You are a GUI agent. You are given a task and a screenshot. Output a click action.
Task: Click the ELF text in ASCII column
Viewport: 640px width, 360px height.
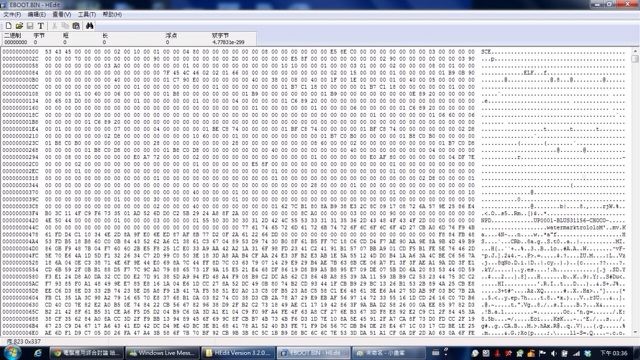click(529, 73)
